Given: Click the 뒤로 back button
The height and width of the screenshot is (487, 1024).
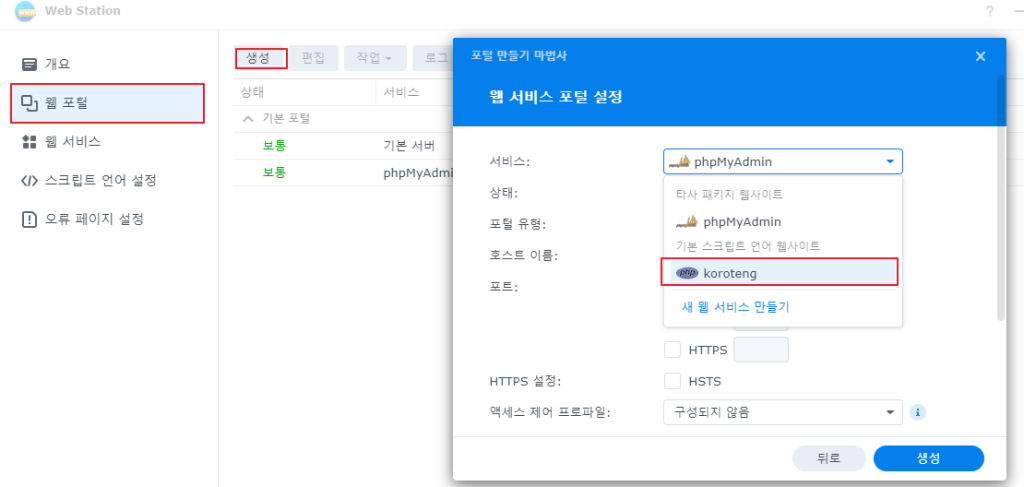Looking at the screenshot, I should click(829, 458).
